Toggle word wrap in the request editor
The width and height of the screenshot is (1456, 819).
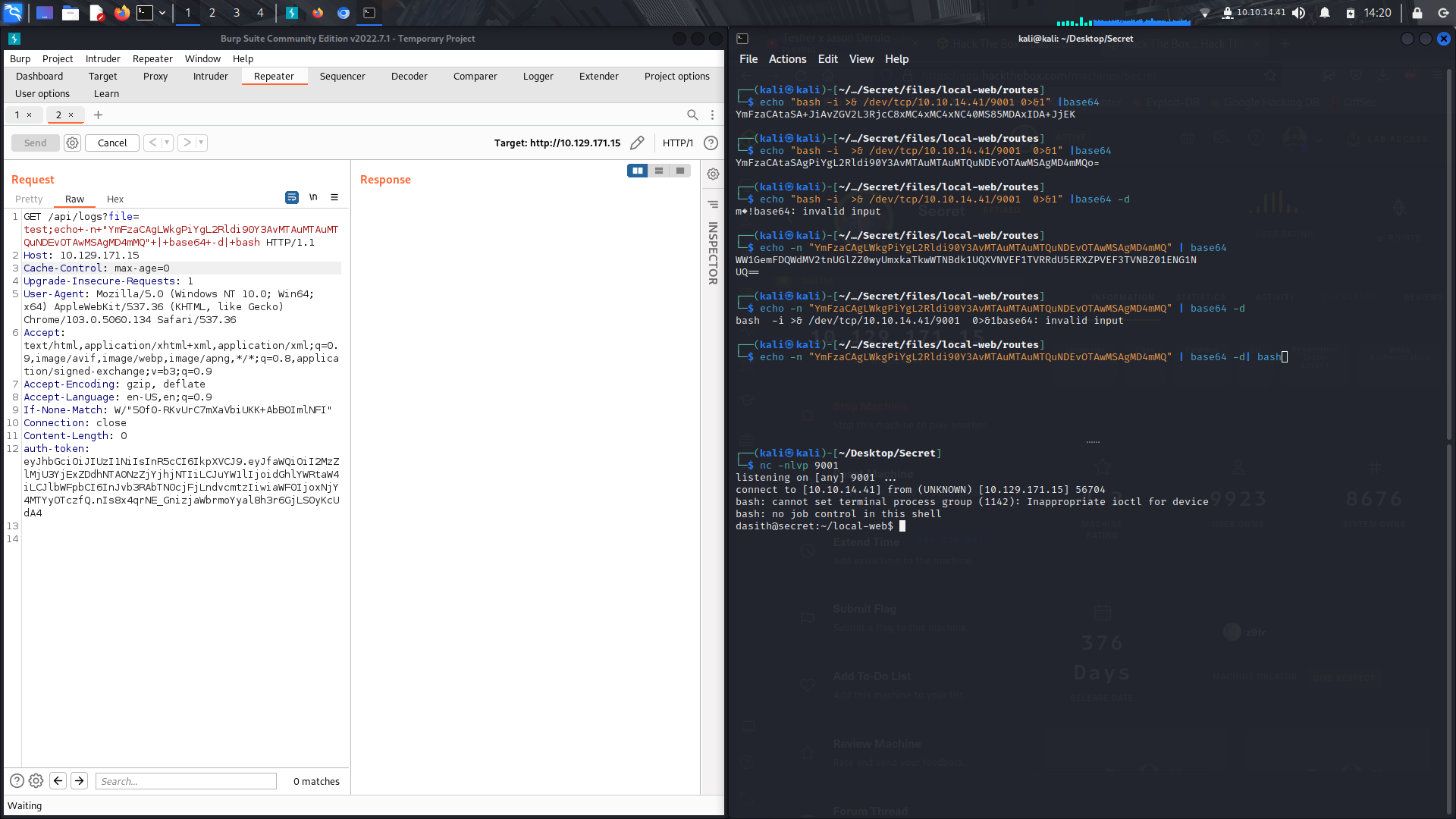[292, 197]
